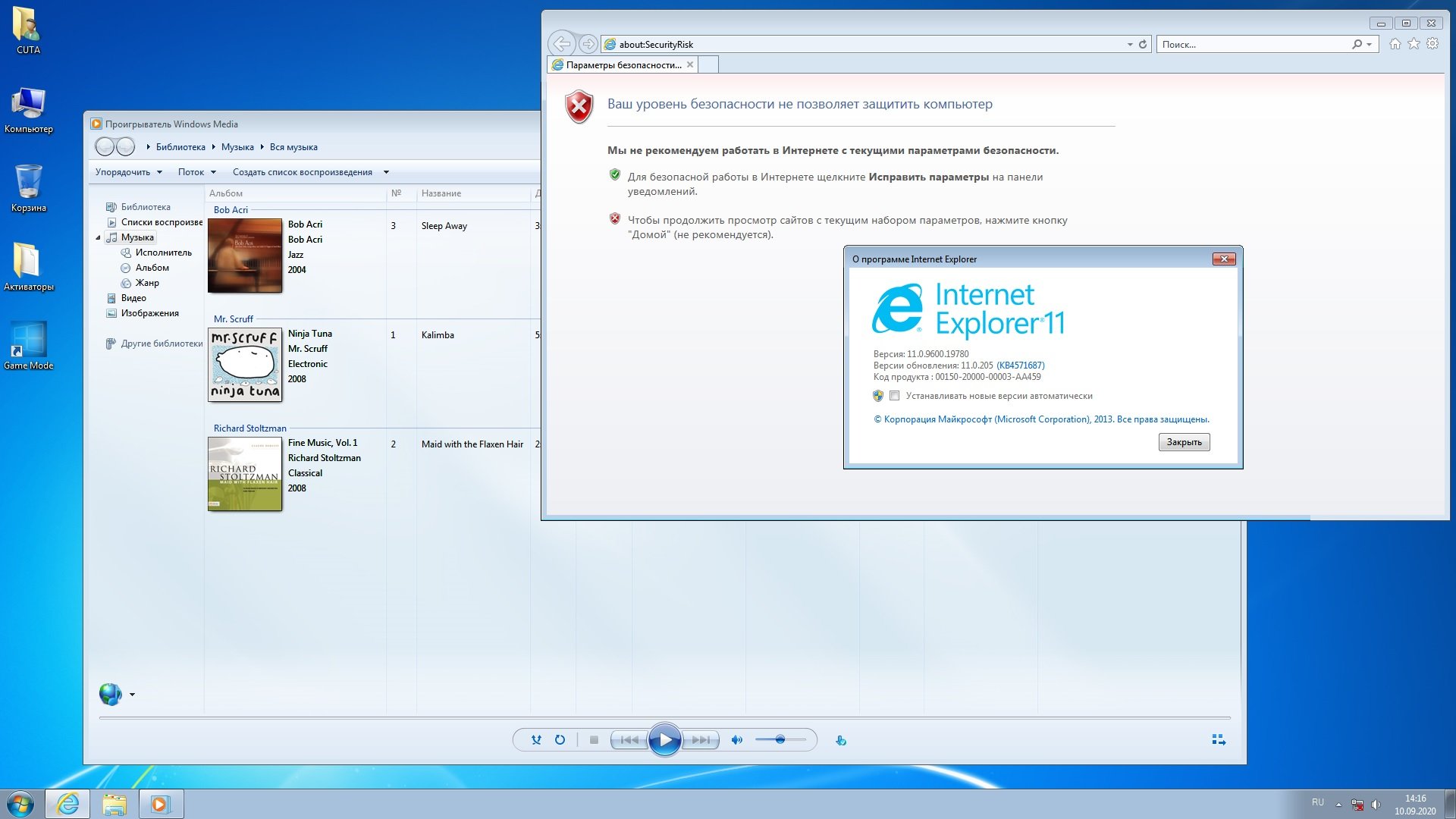Select Вся музыка in the breadcrumb

pos(293,147)
